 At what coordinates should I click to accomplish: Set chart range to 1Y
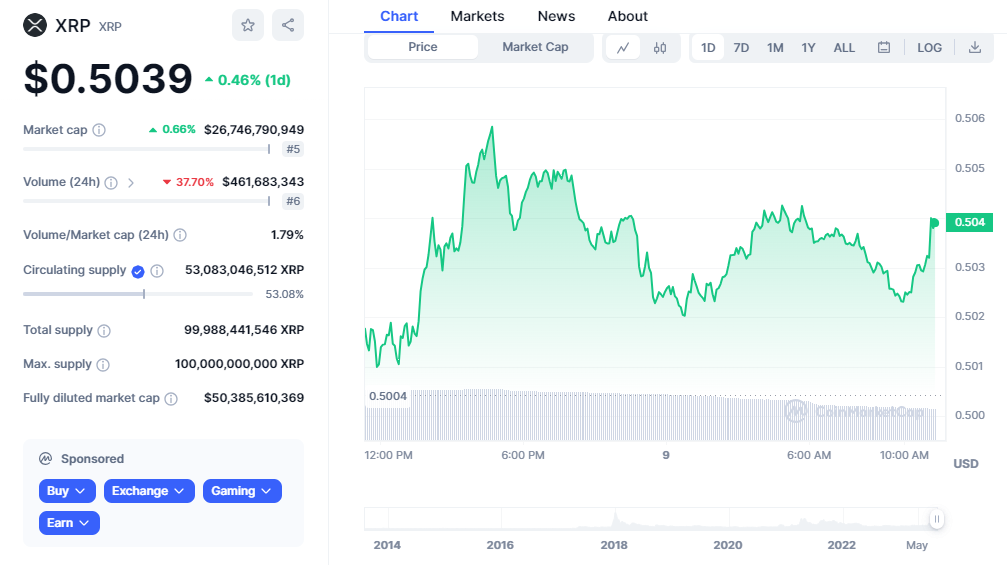(808, 48)
